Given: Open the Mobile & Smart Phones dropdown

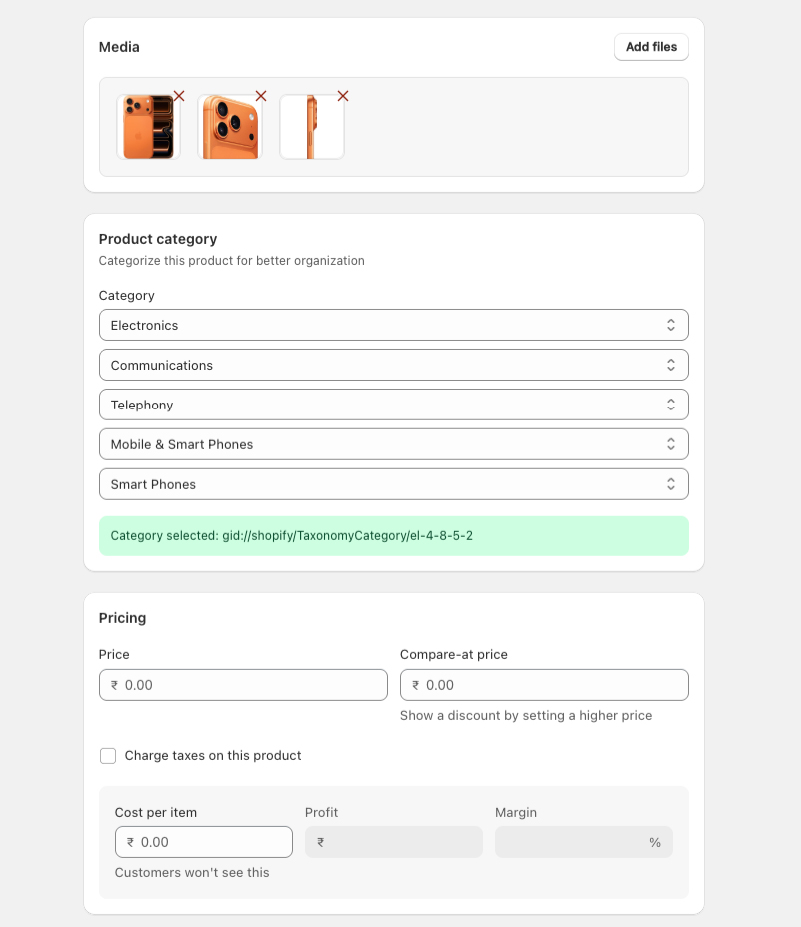Looking at the screenshot, I should [393, 443].
